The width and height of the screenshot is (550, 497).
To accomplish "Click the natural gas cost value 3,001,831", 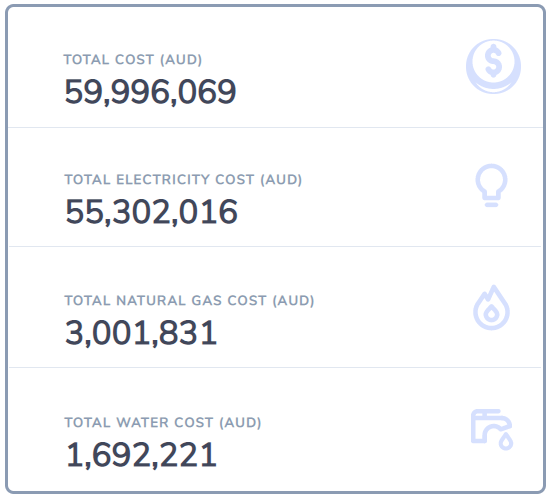I will (x=141, y=333).
